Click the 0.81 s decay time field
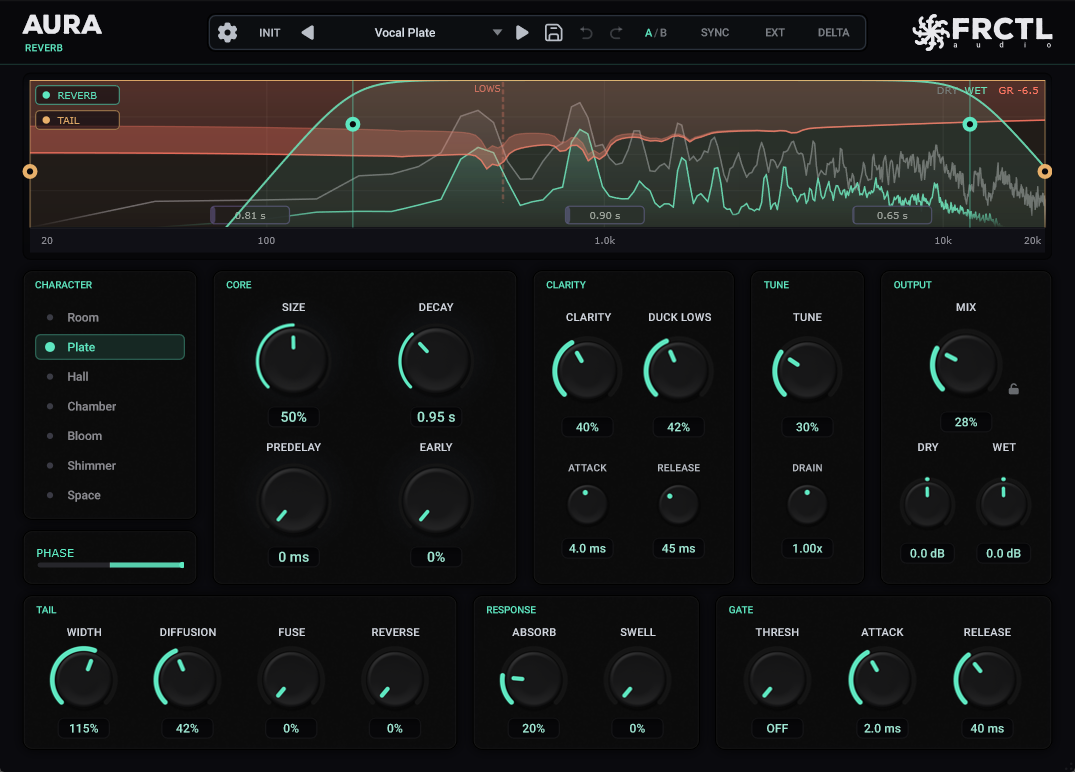 click(x=250, y=215)
